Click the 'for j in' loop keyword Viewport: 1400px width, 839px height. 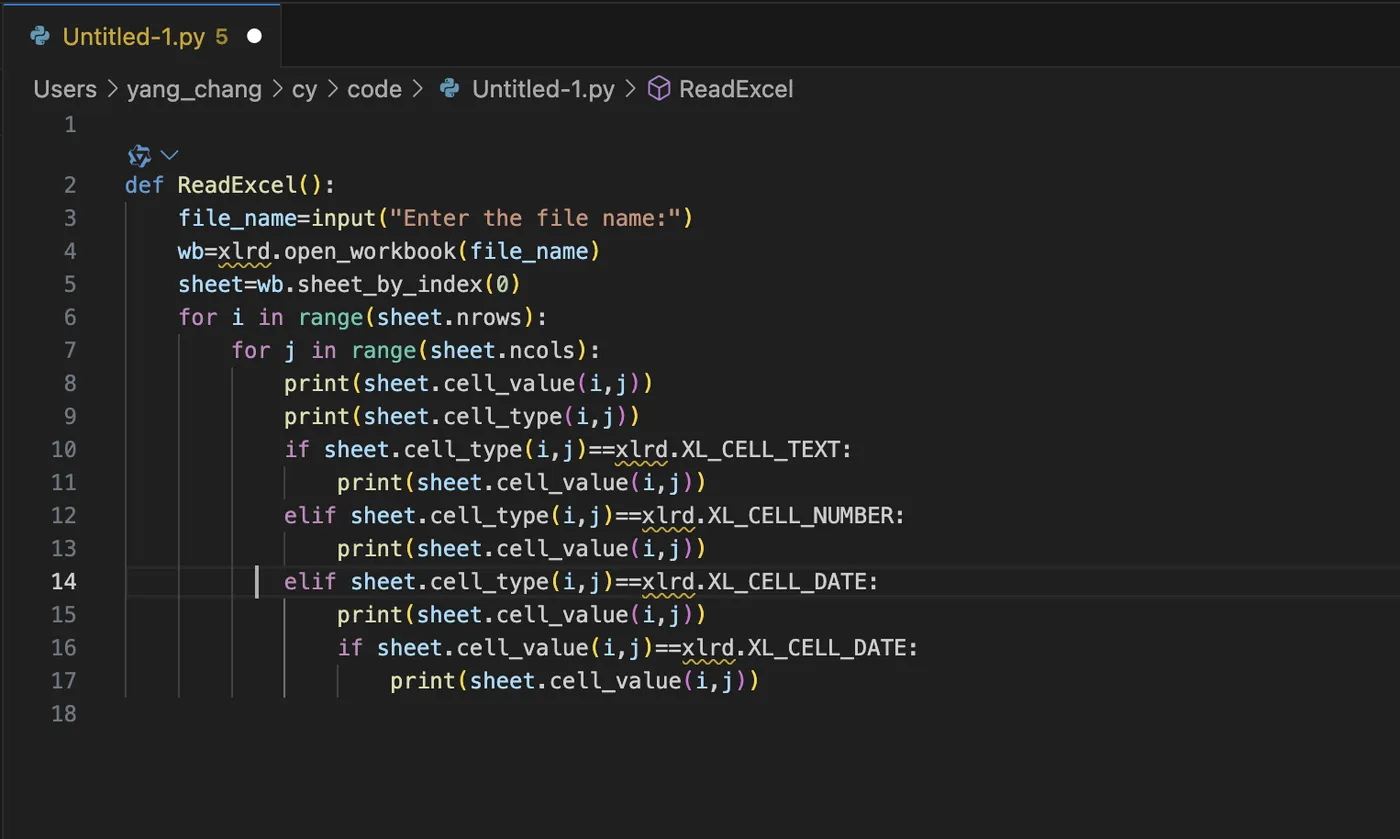tap(284, 350)
